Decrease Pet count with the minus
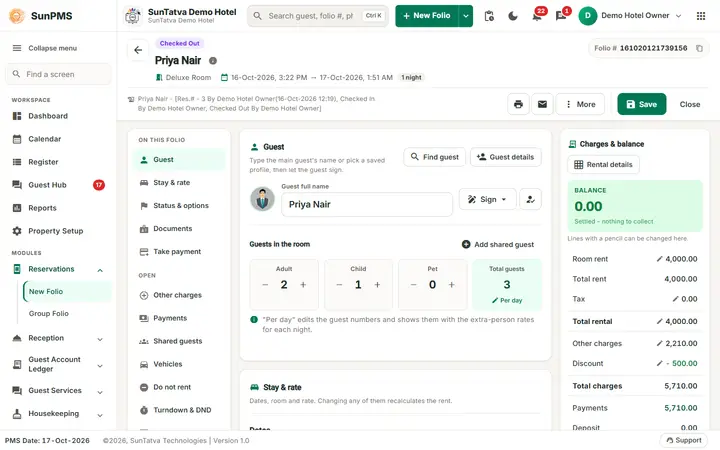 point(413,285)
